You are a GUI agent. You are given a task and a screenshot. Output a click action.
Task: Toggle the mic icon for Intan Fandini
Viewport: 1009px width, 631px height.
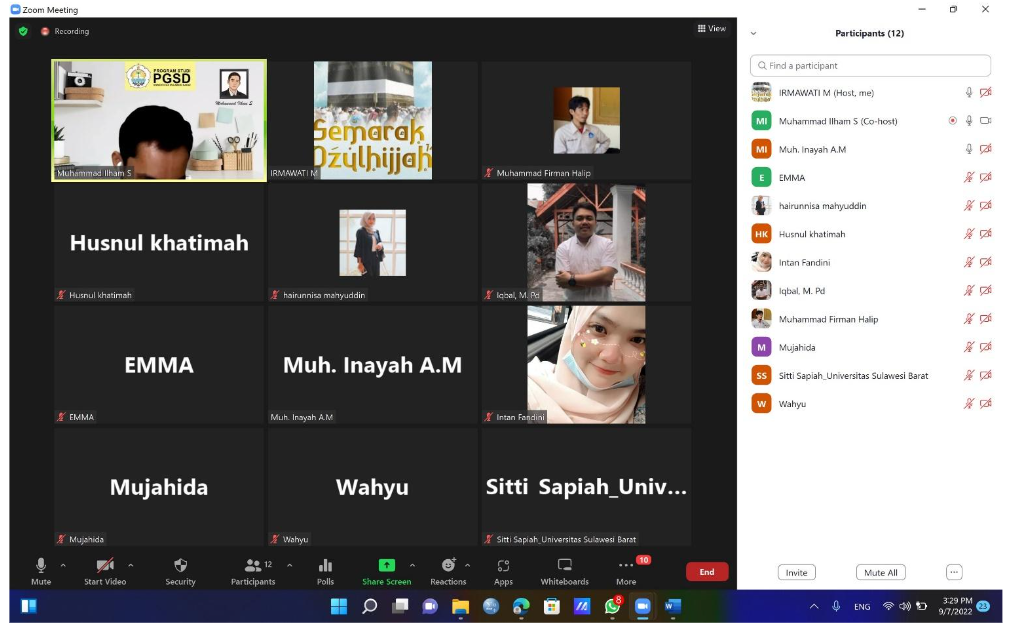[x=968, y=262]
